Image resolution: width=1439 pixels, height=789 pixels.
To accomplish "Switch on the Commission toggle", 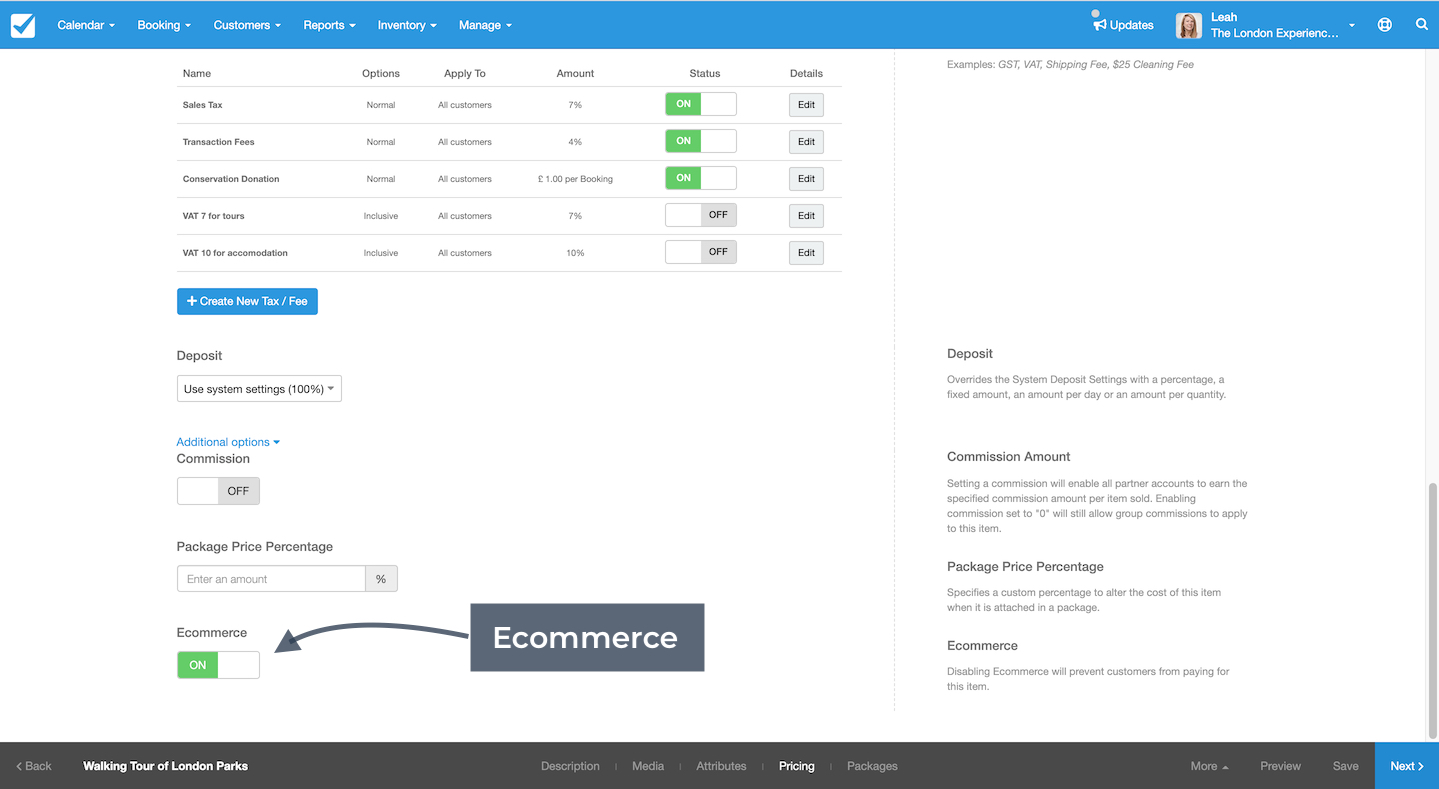I will click(218, 491).
